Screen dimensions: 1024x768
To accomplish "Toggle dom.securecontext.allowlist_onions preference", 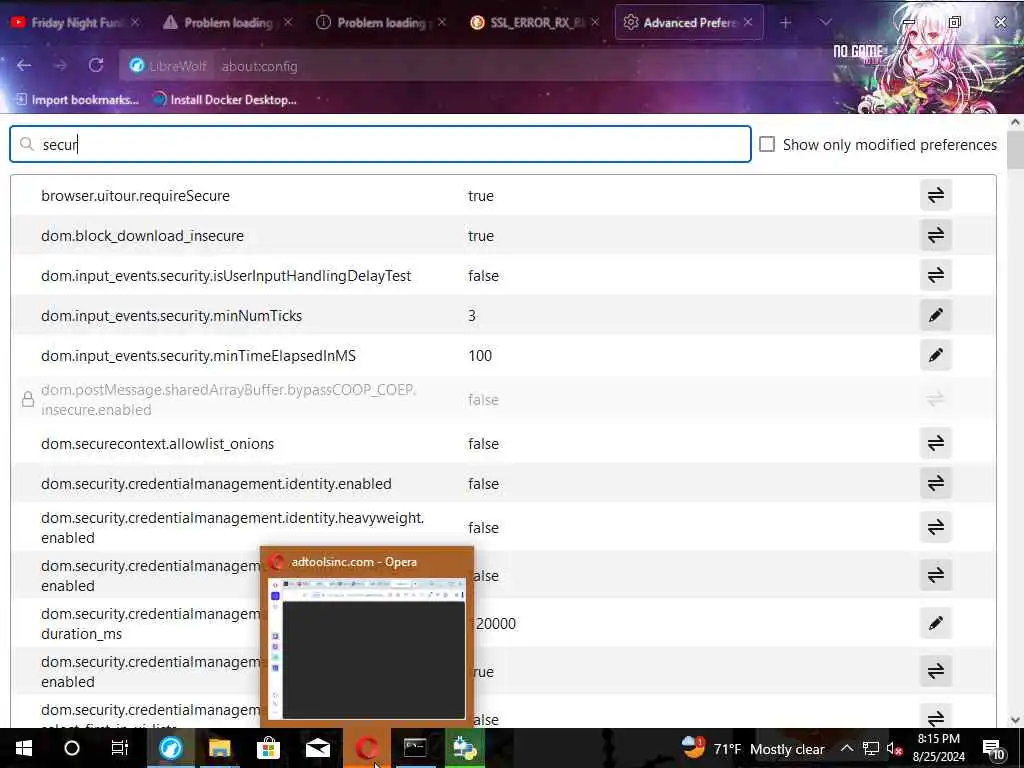I will (935, 443).
